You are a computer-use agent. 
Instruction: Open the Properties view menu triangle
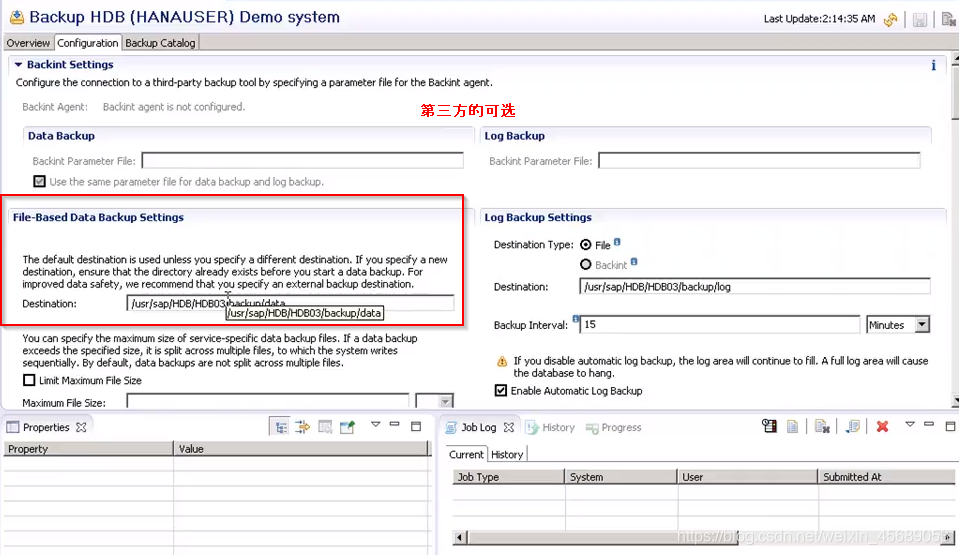(x=376, y=424)
